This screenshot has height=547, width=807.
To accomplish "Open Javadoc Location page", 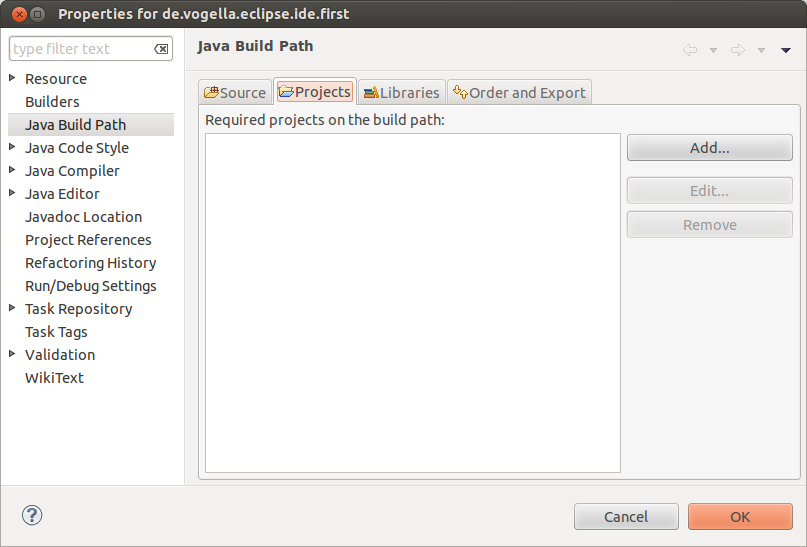I will pos(83,217).
